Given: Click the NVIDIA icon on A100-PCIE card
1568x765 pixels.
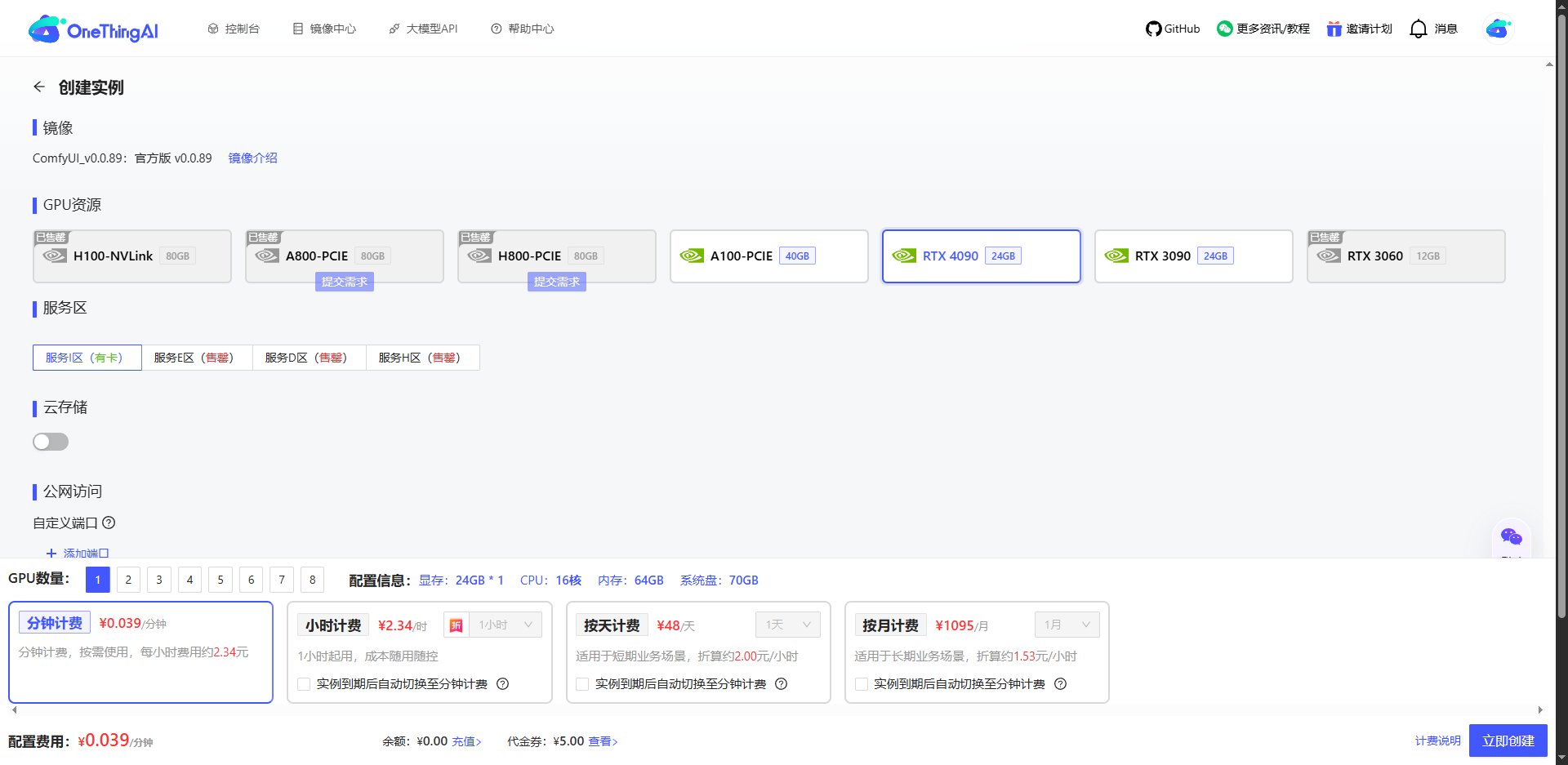Looking at the screenshot, I should click(692, 256).
